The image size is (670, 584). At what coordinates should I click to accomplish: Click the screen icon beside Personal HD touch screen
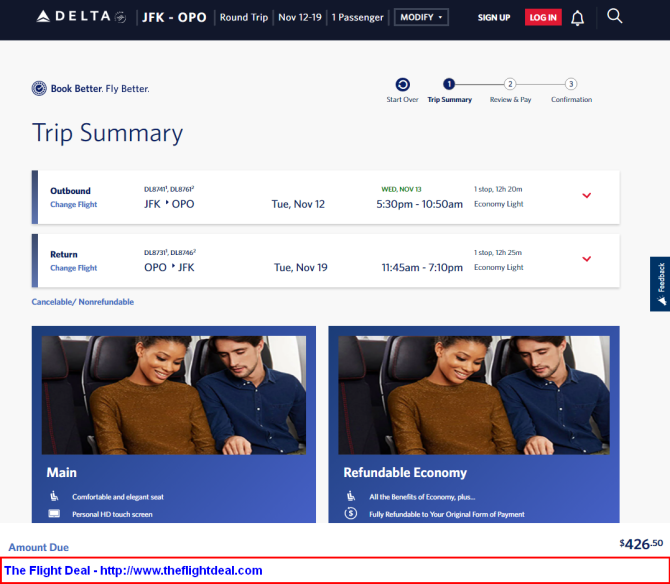tap(54, 513)
